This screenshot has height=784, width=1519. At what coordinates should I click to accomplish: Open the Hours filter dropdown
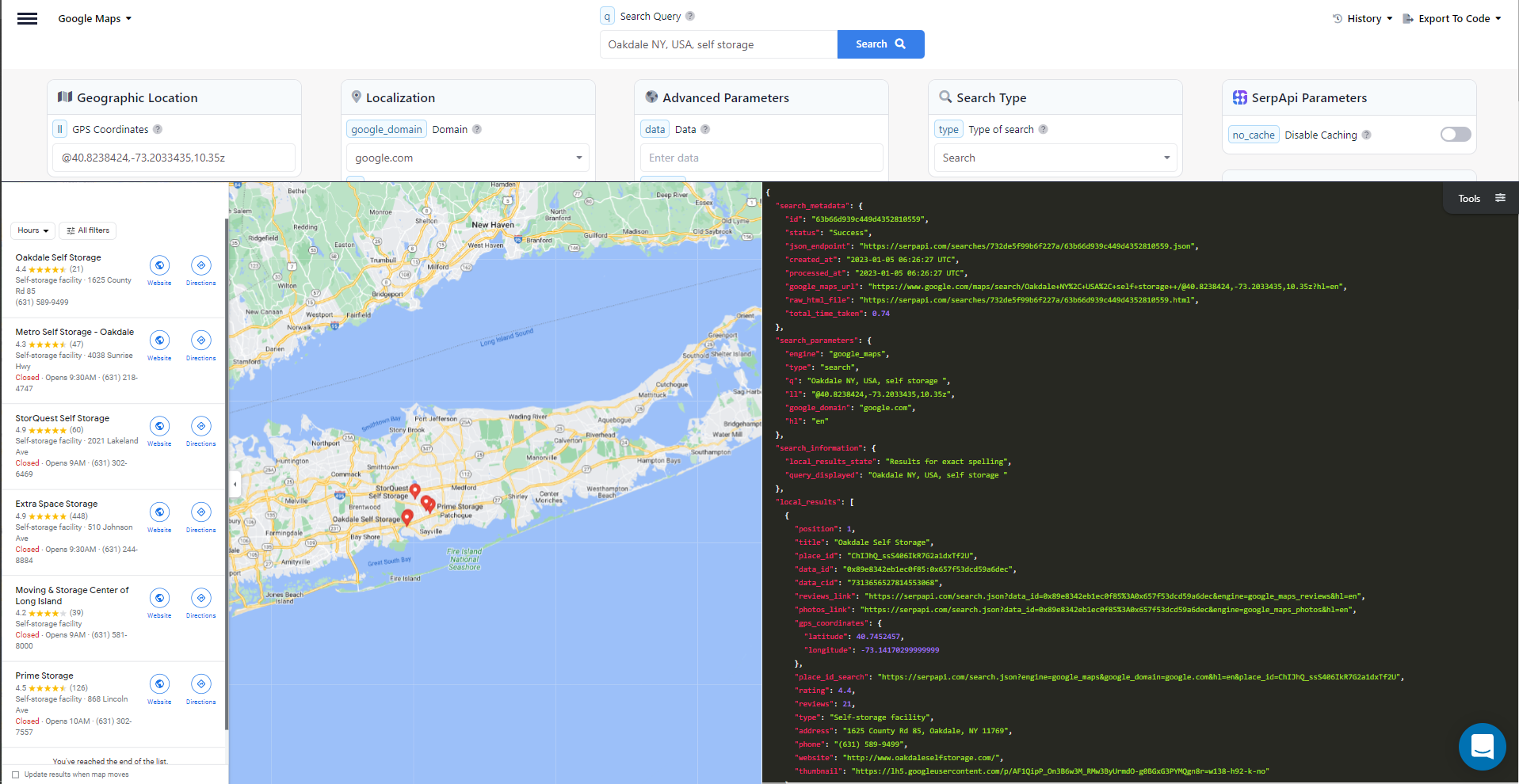pyautogui.click(x=32, y=230)
